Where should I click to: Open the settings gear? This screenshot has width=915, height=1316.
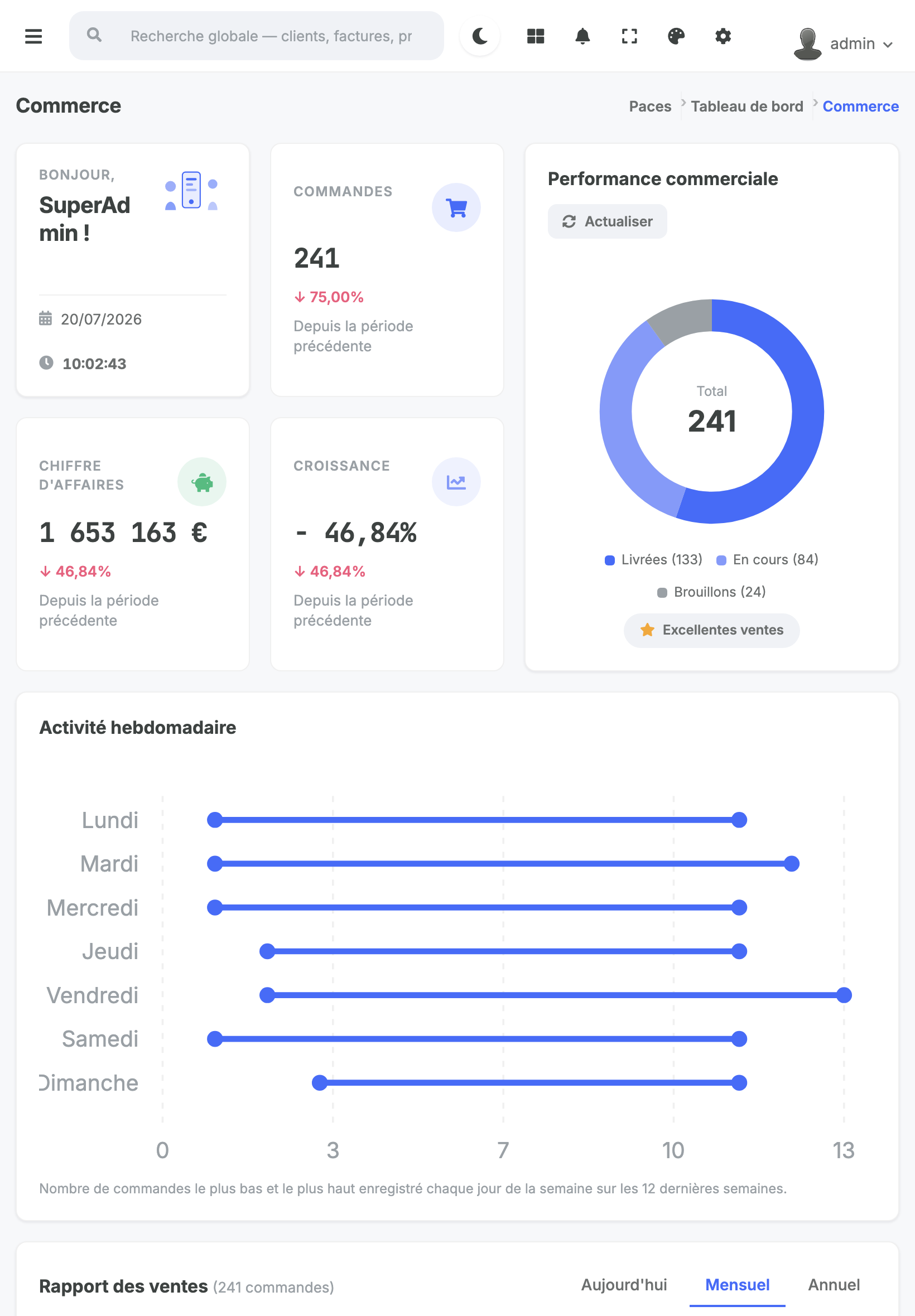(x=723, y=36)
